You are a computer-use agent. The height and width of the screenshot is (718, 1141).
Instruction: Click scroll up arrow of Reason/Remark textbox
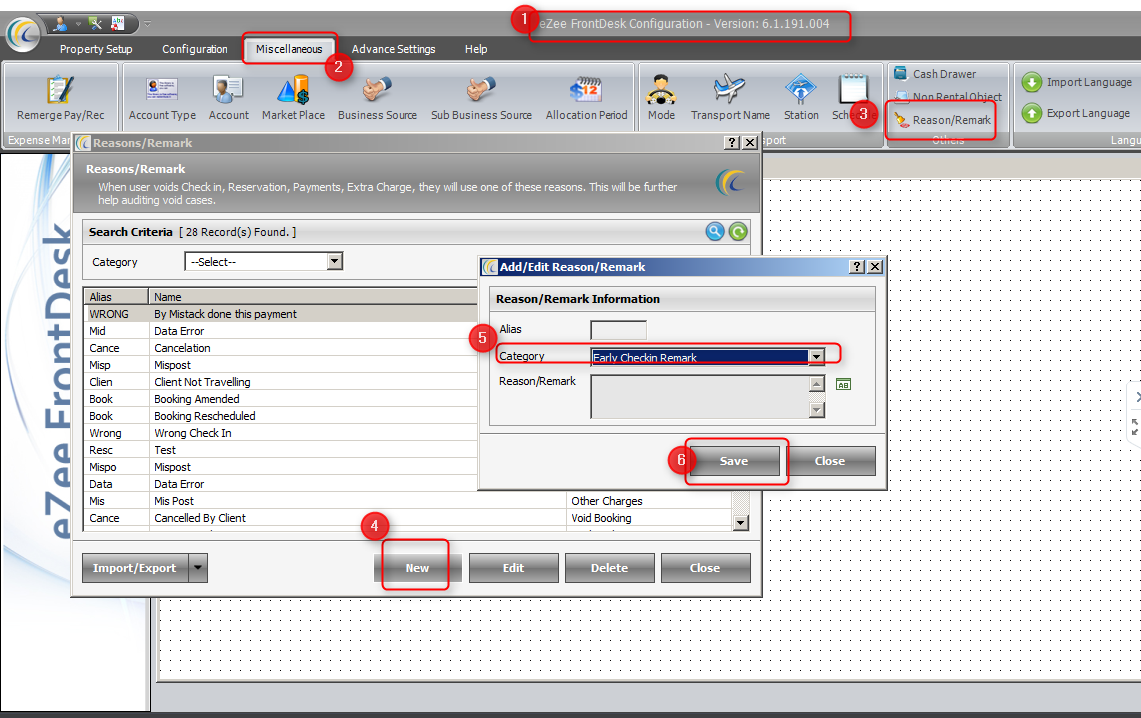click(816, 384)
